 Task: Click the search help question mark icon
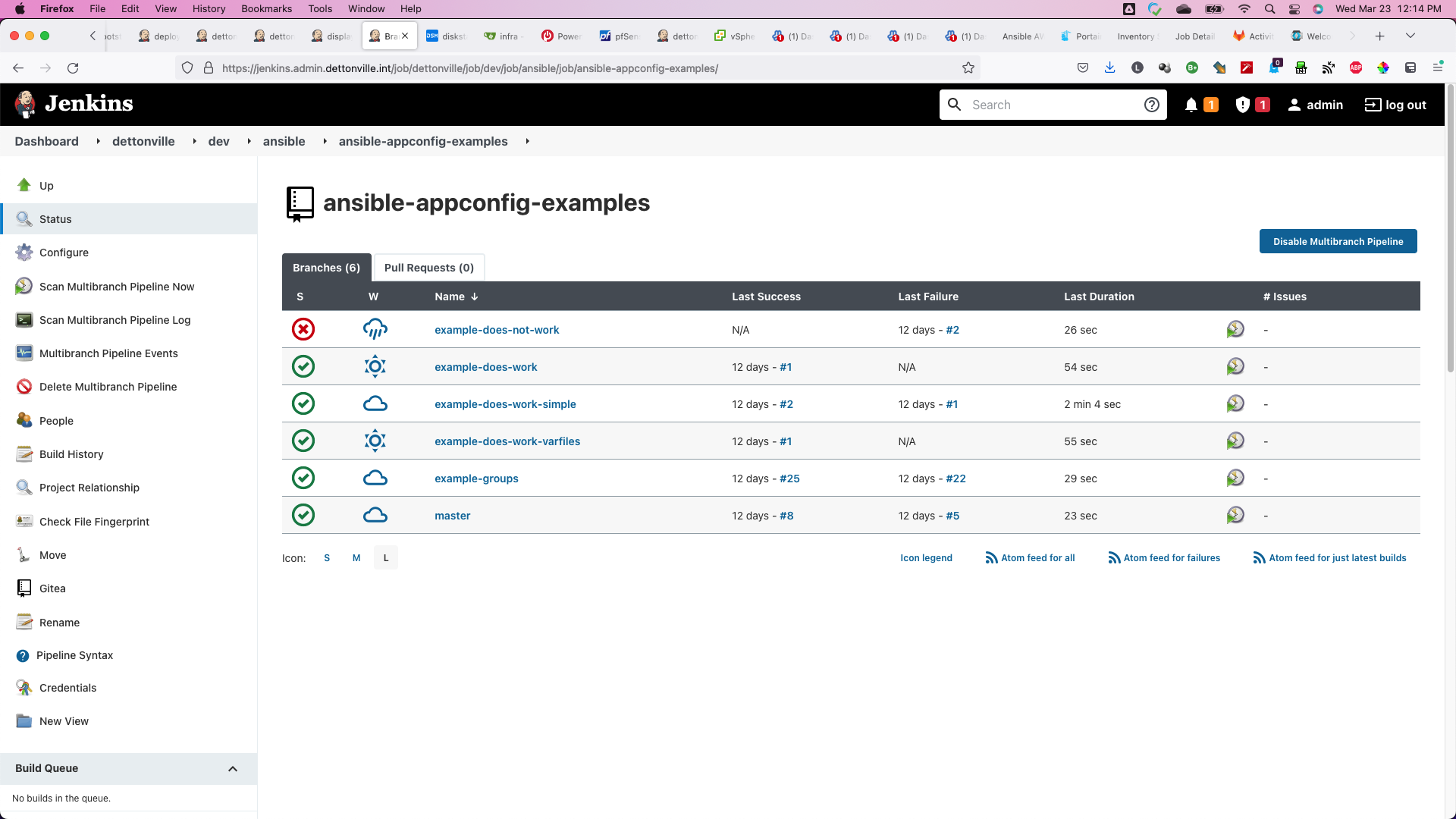click(1151, 105)
